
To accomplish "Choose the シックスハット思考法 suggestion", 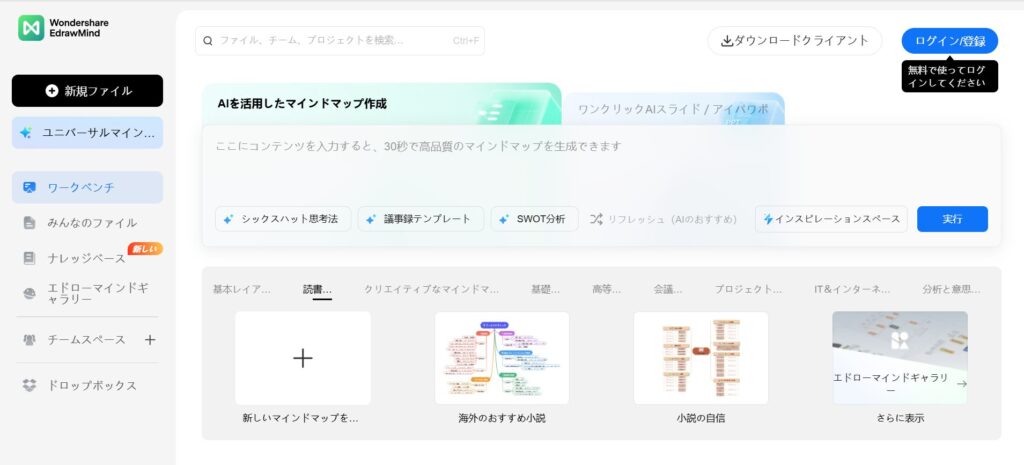I will tap(283, 219).
